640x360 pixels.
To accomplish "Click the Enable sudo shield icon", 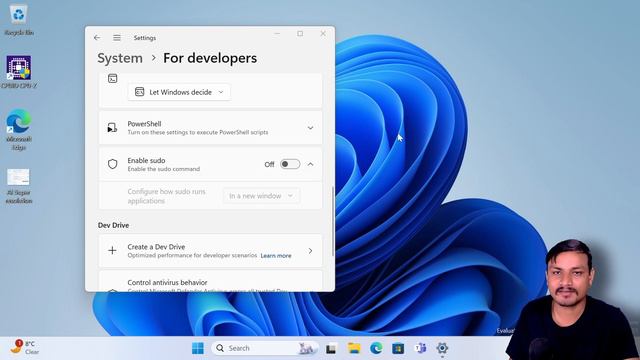I will (113, 164).
